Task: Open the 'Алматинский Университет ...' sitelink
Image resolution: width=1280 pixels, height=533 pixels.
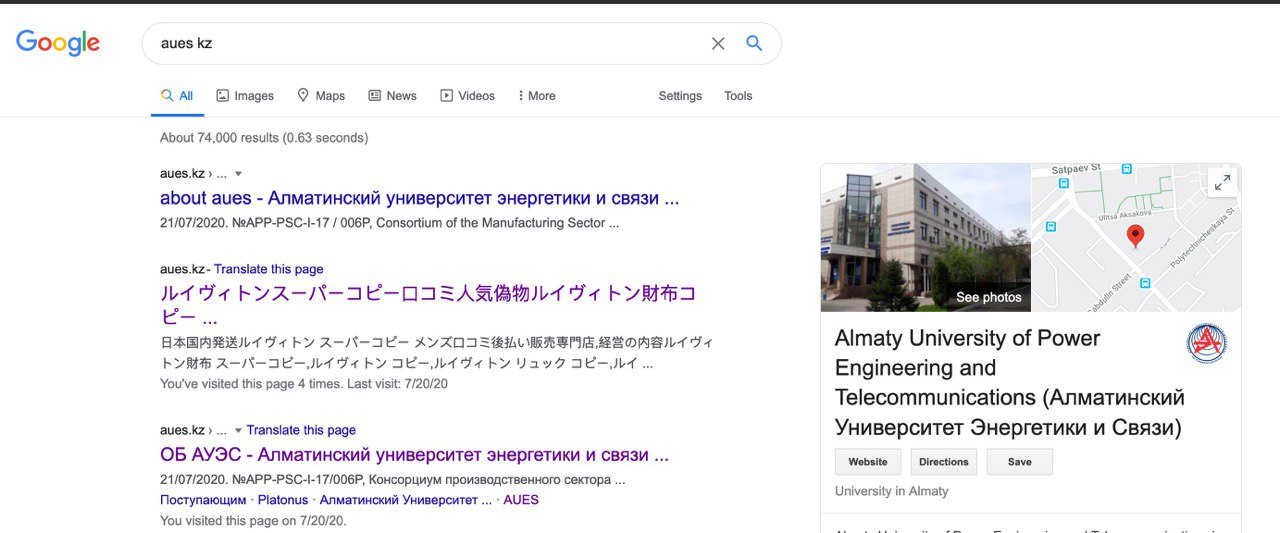Action: pyautogui.click(x=406, y=500)
